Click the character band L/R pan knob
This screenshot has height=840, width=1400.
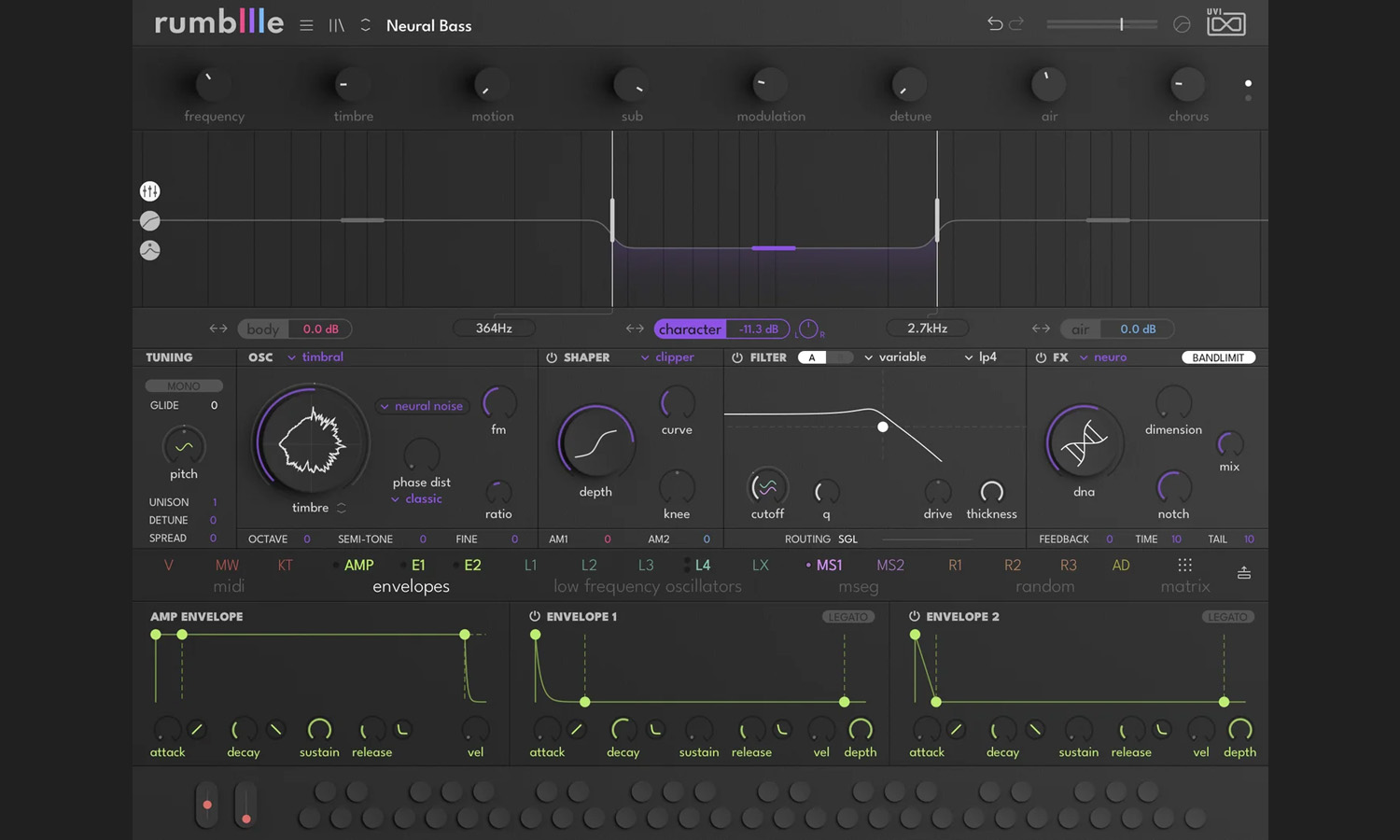point(808,329)
